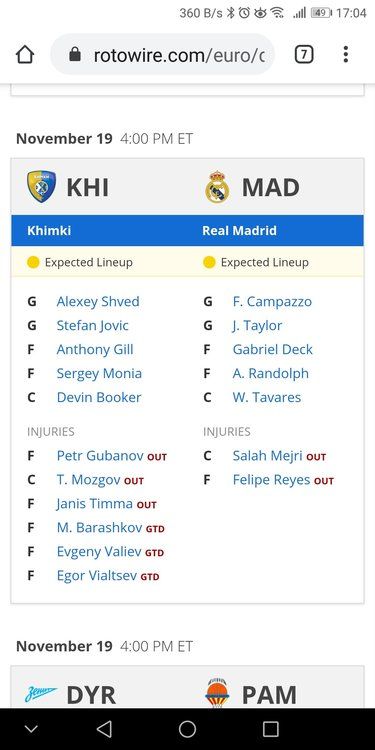Open the Chrome three-dot menu
The image size is (375, 750).
pyautogui.click(x=346, y=55)
